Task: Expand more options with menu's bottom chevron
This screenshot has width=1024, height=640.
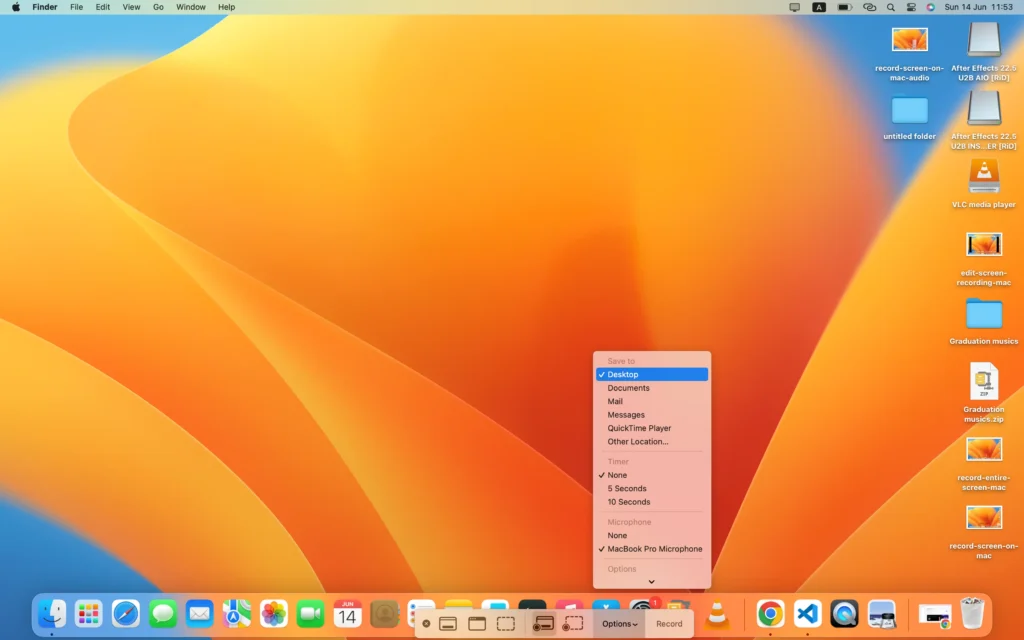Action: point(651,581)
